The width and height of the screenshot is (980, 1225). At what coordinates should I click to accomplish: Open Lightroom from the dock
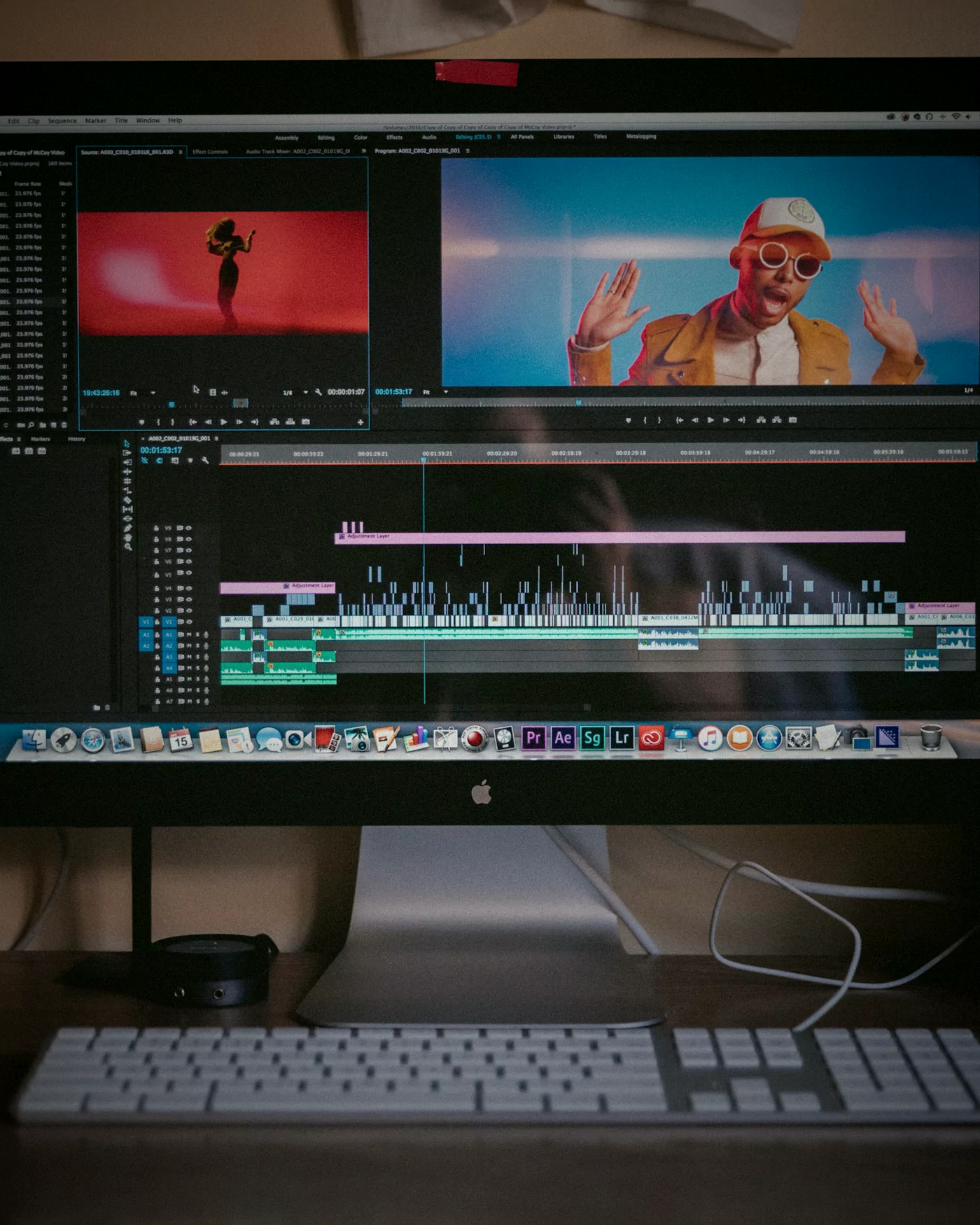tap(622, 738)
